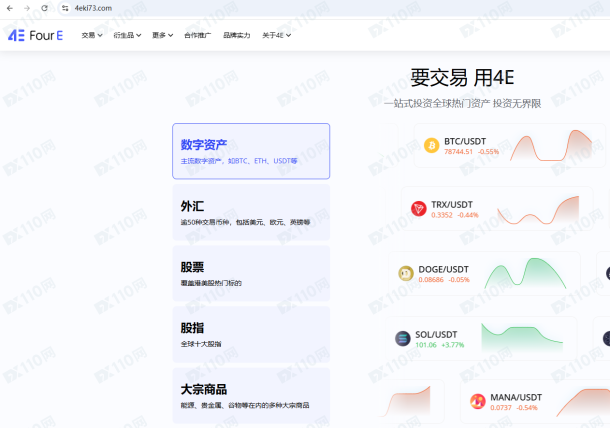Click the TRX coin icon
Screen dimensions: 610x428
coord(419,209)
